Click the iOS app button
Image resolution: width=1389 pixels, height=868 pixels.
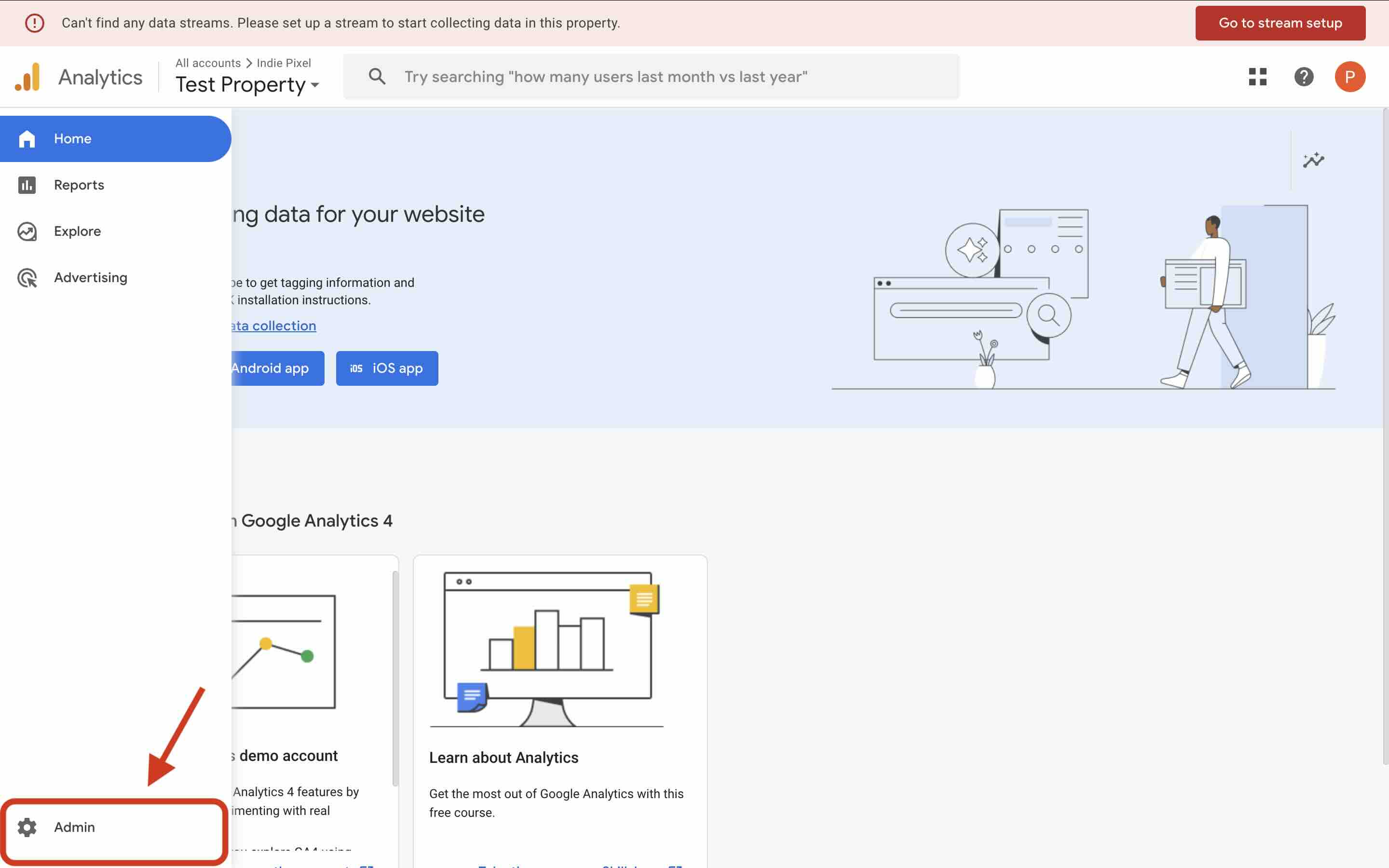click(x=387, y=368)
